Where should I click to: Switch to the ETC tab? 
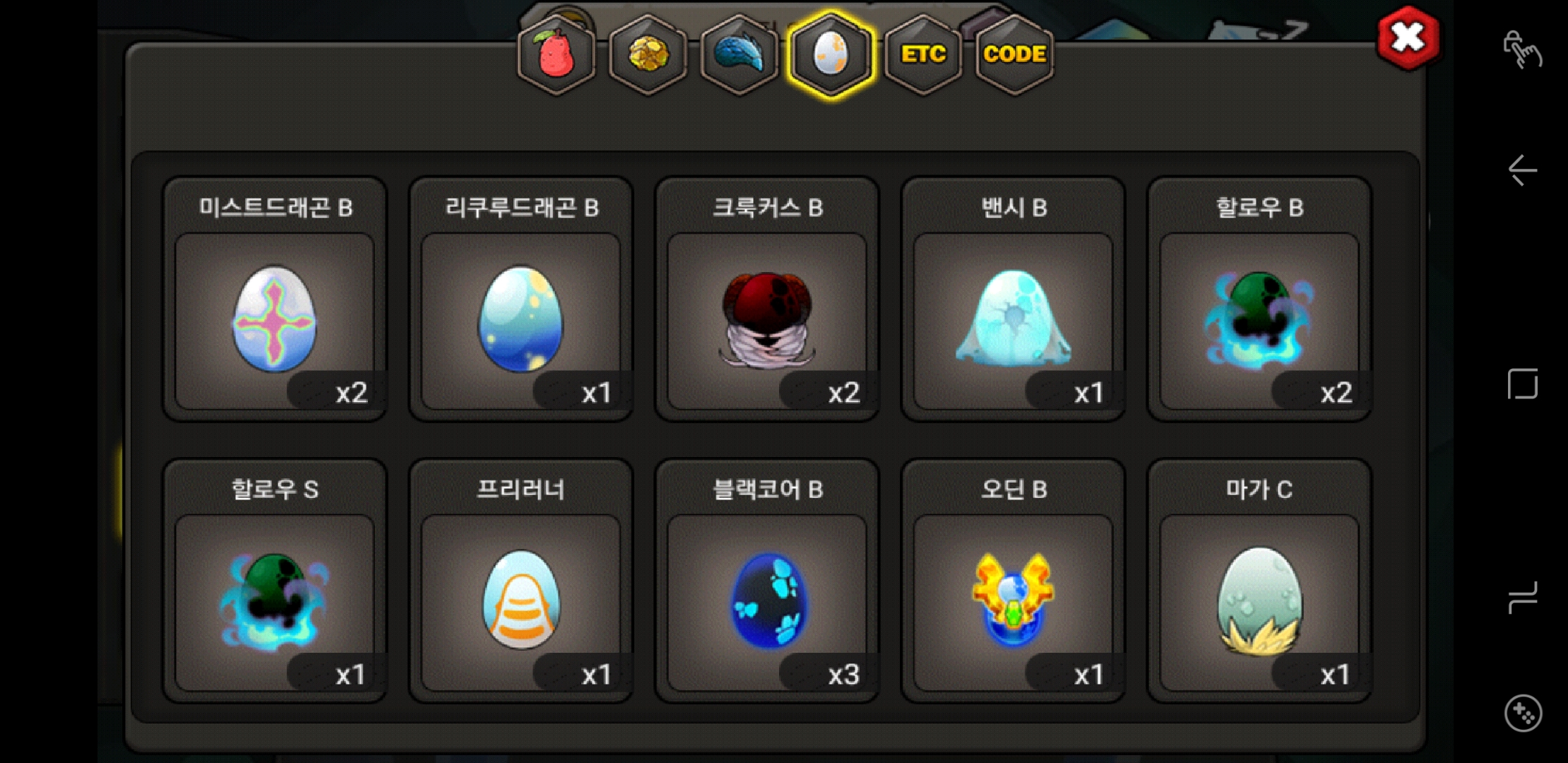[922, 54]
